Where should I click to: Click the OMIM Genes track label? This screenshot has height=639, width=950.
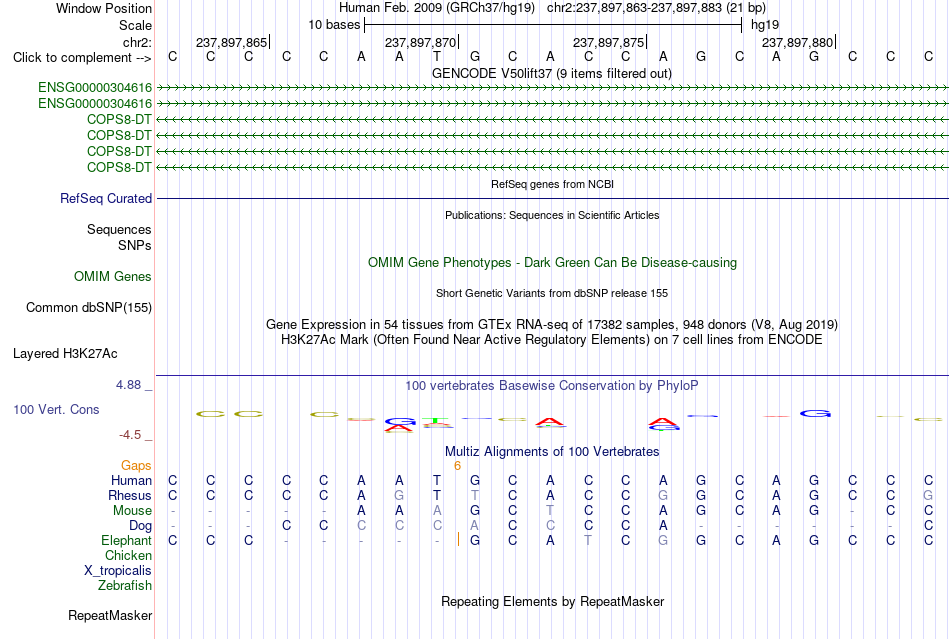(113, 277)
